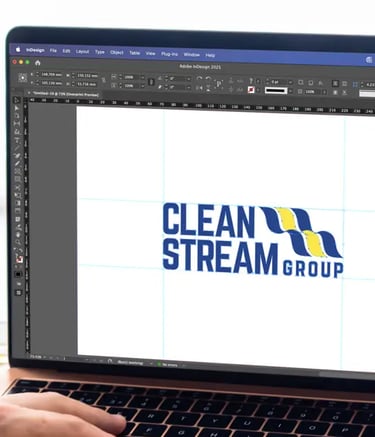The height and width of the screenshot is (437, 375).
Task: Select the Selection tool arrow
Action: [x=17, y=100]
